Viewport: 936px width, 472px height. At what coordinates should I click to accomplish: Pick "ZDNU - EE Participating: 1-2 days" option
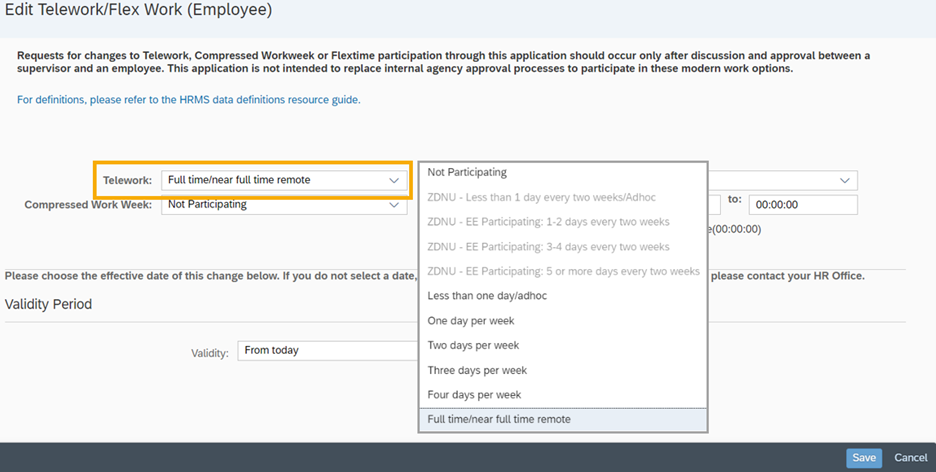point(548,222)
